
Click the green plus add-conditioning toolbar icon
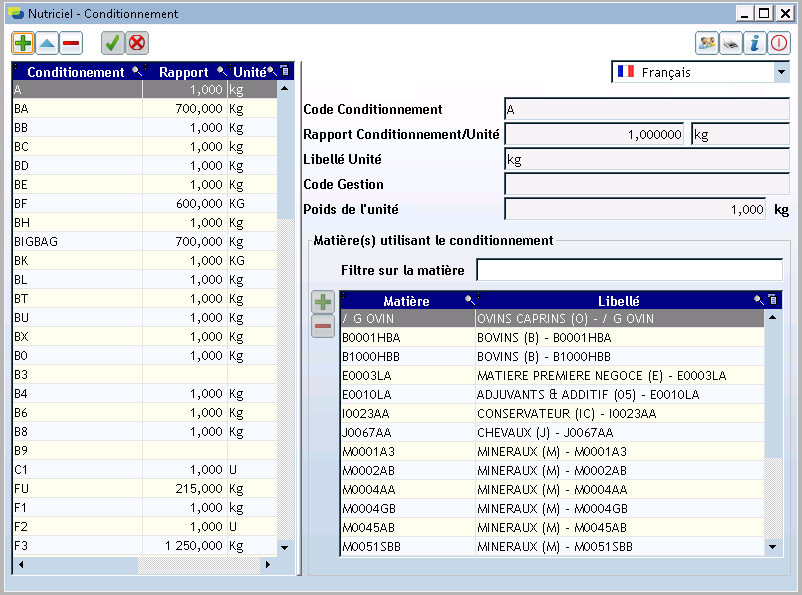[23, 43]
